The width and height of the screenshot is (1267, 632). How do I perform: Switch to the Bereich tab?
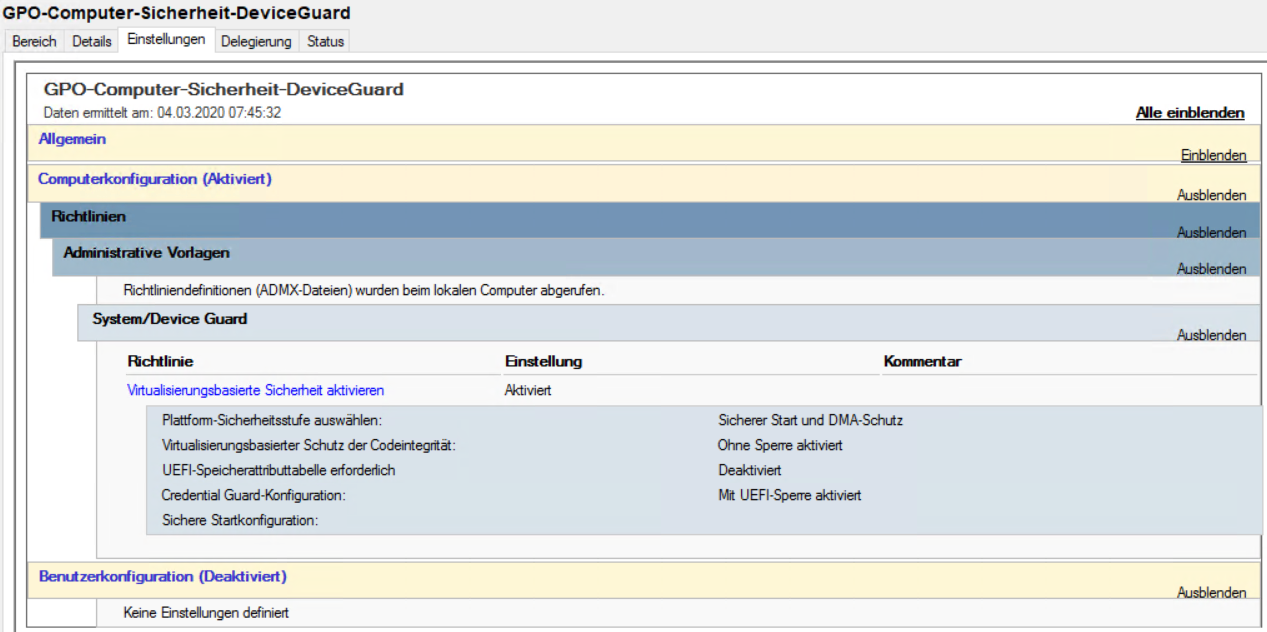point(34,41)
